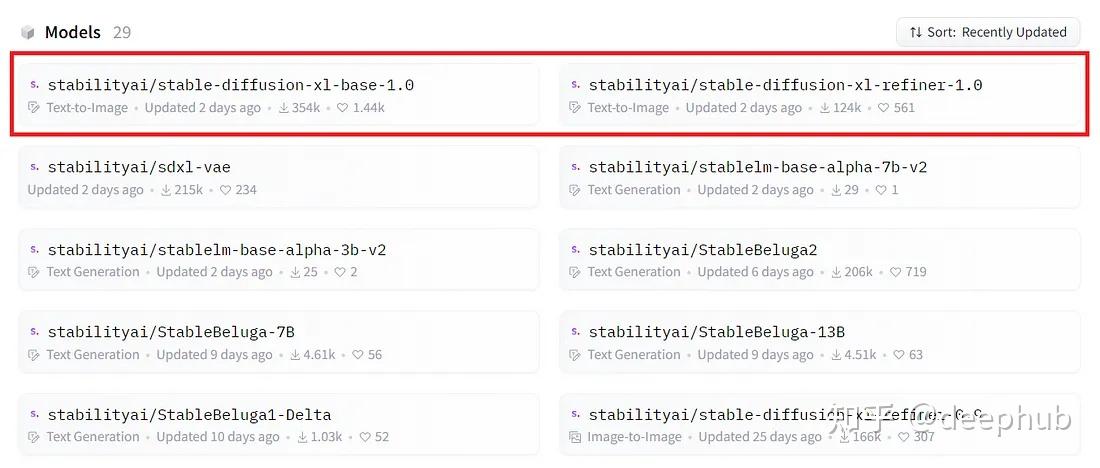Open the Sort: Recently Updated dropdown
Image resolution: width=1100 pixels, height=468 pixels.
coord(987,32)
